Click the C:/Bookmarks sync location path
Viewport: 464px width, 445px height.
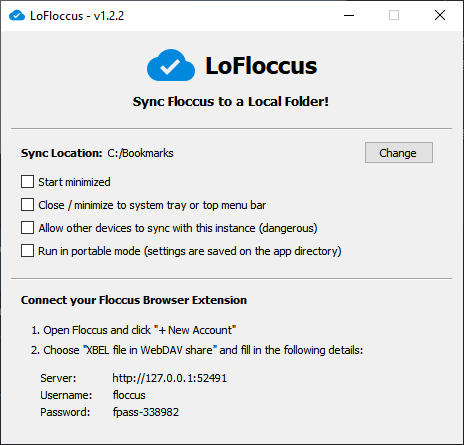(140, 153)
